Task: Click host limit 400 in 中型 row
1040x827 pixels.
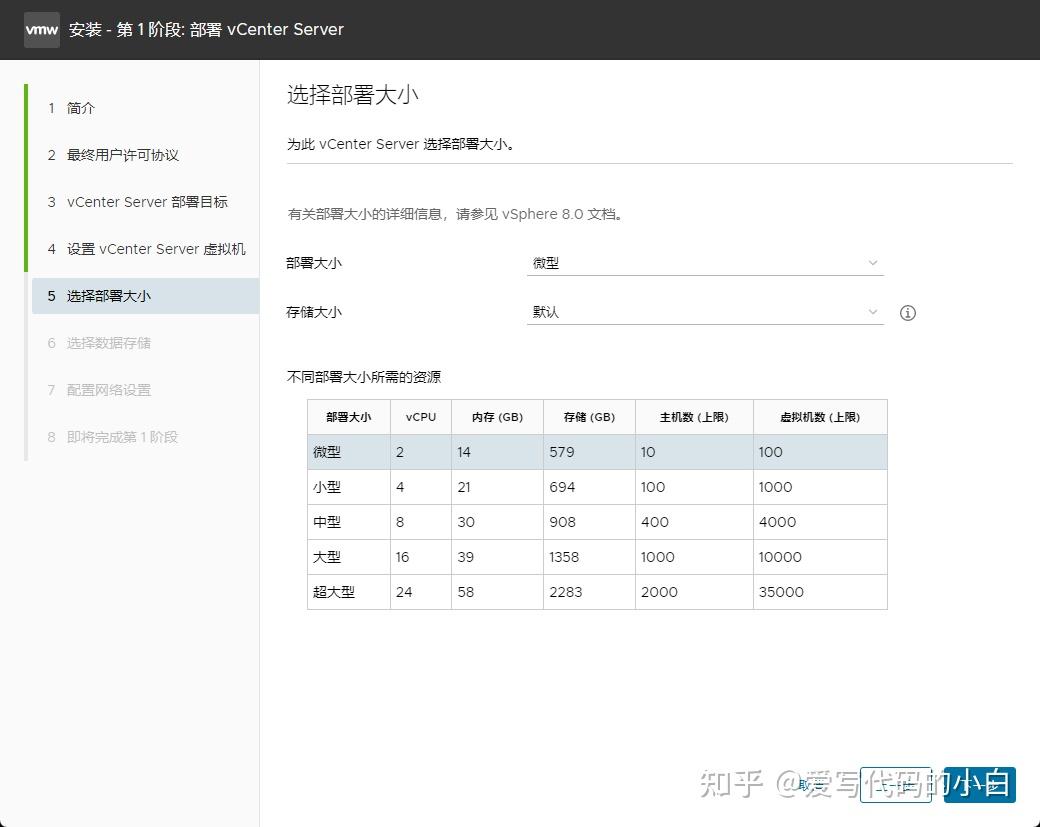Action: (655, 523)
